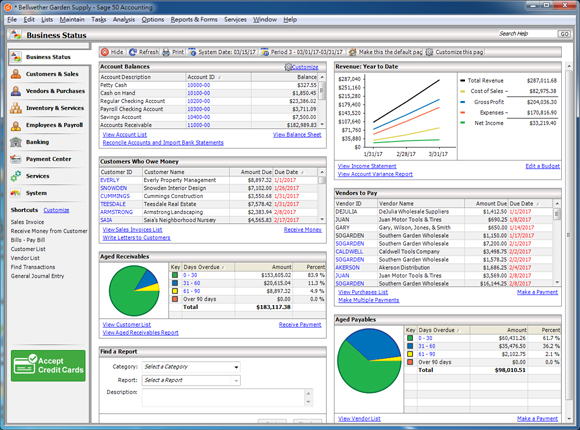Screen dimensions: 580x430
Task: Click the System Date calendar icon
Action: coord(192,52)
